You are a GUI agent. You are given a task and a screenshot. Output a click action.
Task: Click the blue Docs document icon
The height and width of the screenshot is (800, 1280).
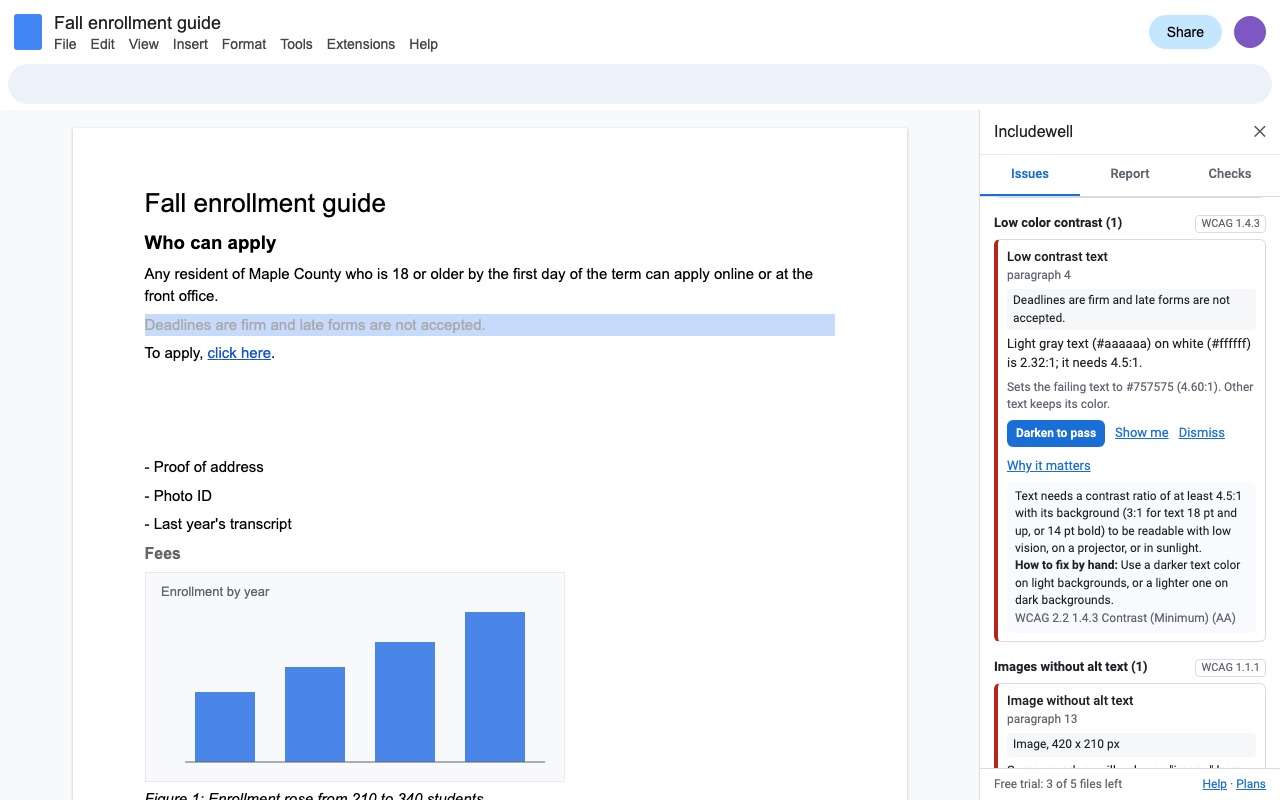28,32
